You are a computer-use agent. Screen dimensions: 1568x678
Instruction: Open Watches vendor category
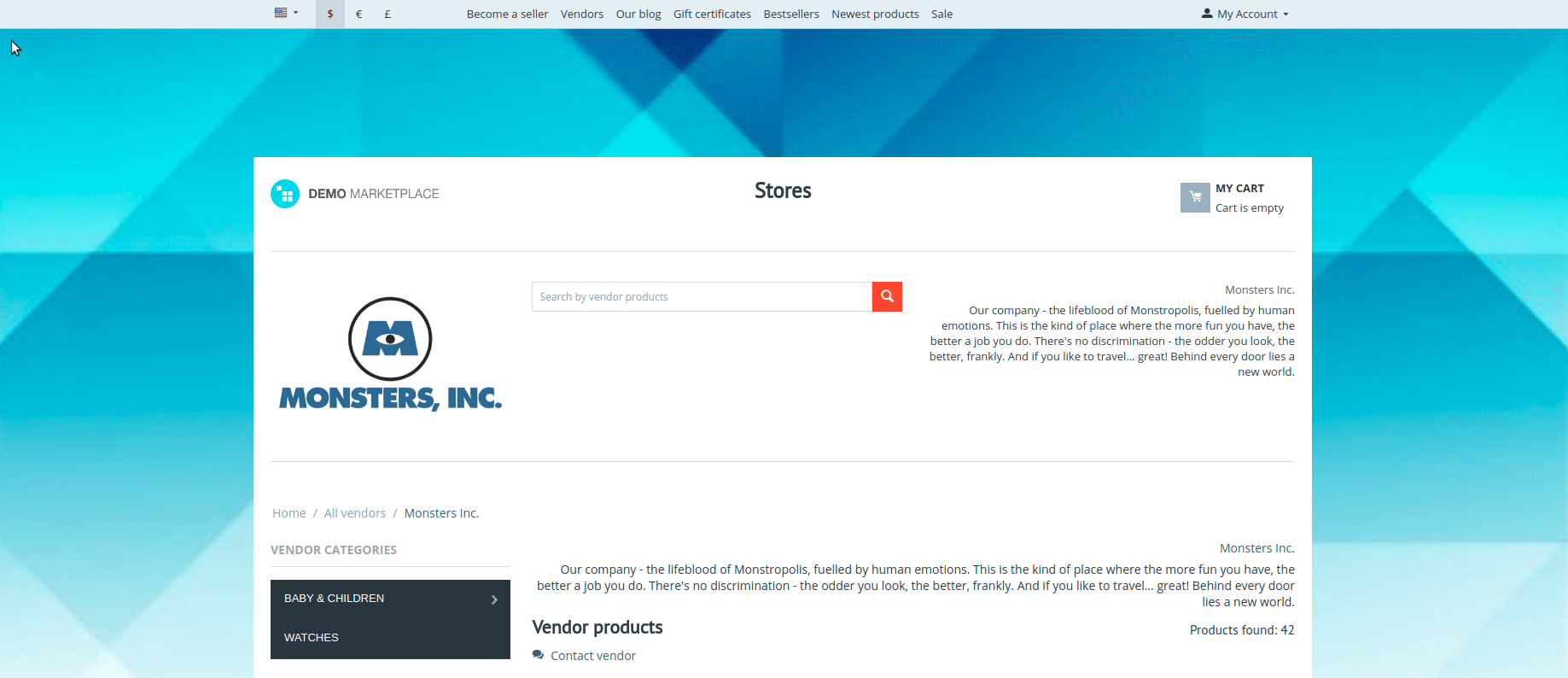(x=391, y=638)
